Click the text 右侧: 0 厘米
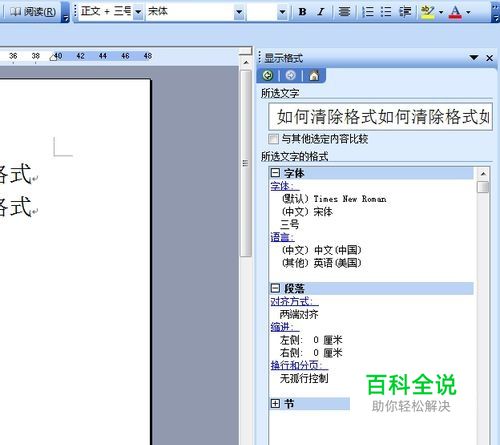Image resolution: width=500 pixels, height=445 pixels. (x=311, y=353)
